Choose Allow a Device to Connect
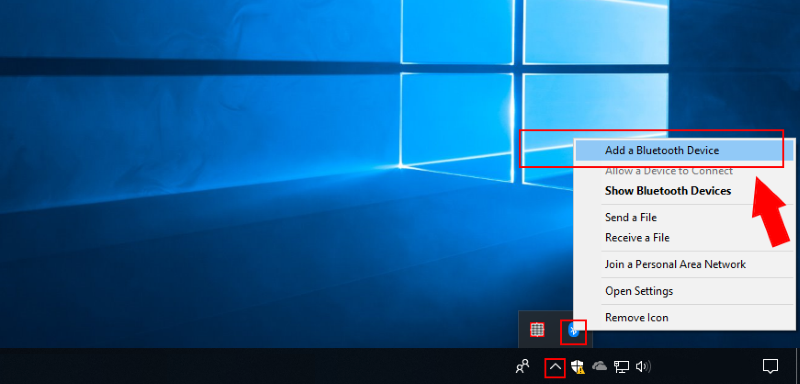Image resolution: width=800 pixels, height=384 pixels. point(685,171)
